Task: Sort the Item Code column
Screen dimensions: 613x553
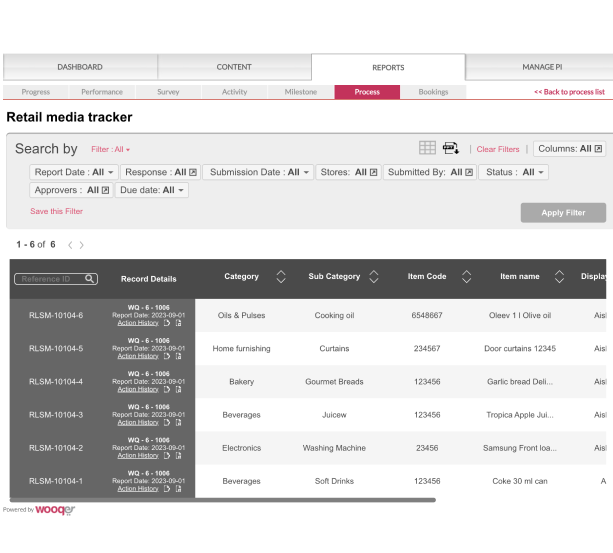Action: coord(466,277)
